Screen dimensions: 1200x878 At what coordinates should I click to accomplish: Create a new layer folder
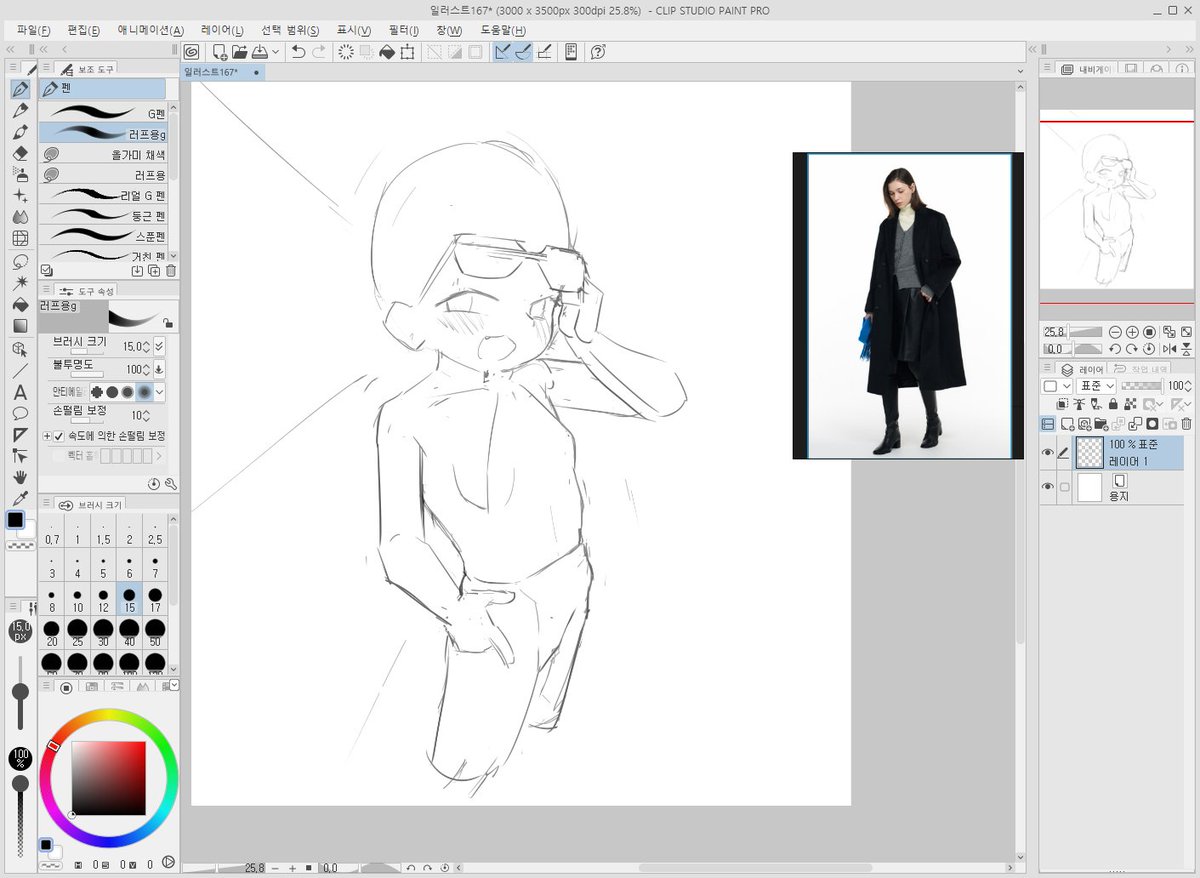click(1102, 424)
